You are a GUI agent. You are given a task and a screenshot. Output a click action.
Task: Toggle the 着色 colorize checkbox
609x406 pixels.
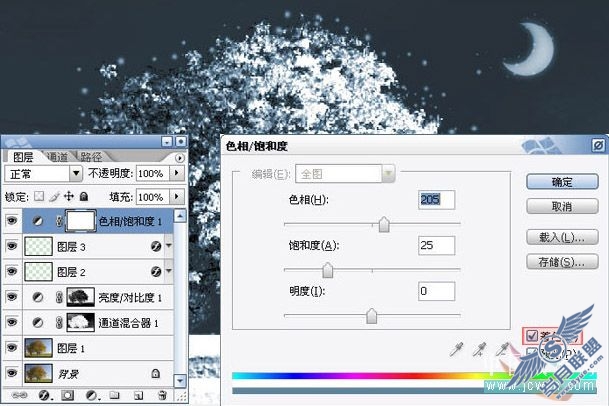[532, 335]
